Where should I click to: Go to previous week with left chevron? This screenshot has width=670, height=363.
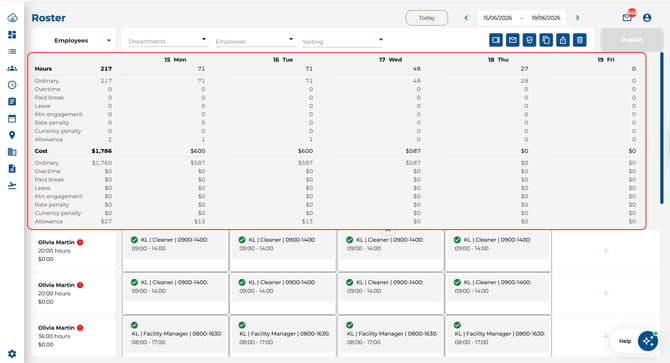tap(466, 18)
